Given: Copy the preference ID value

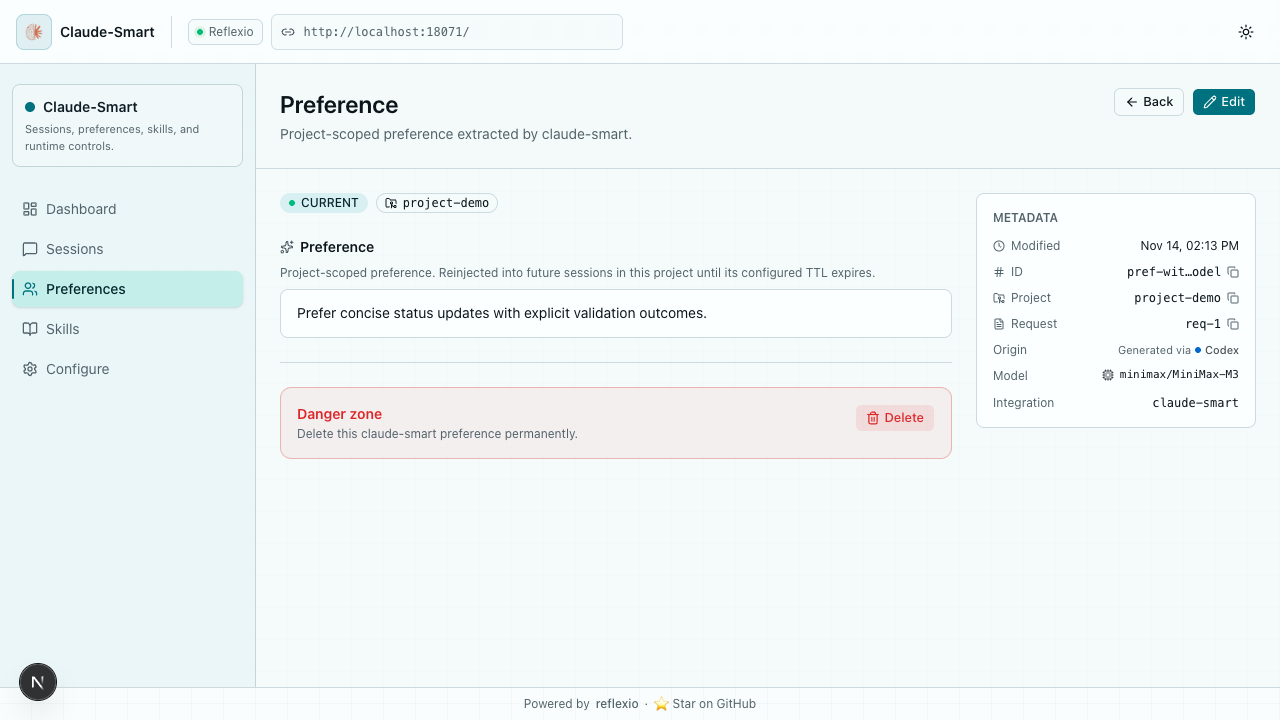Looking at the screenshot, I should tap(1233, 272).
